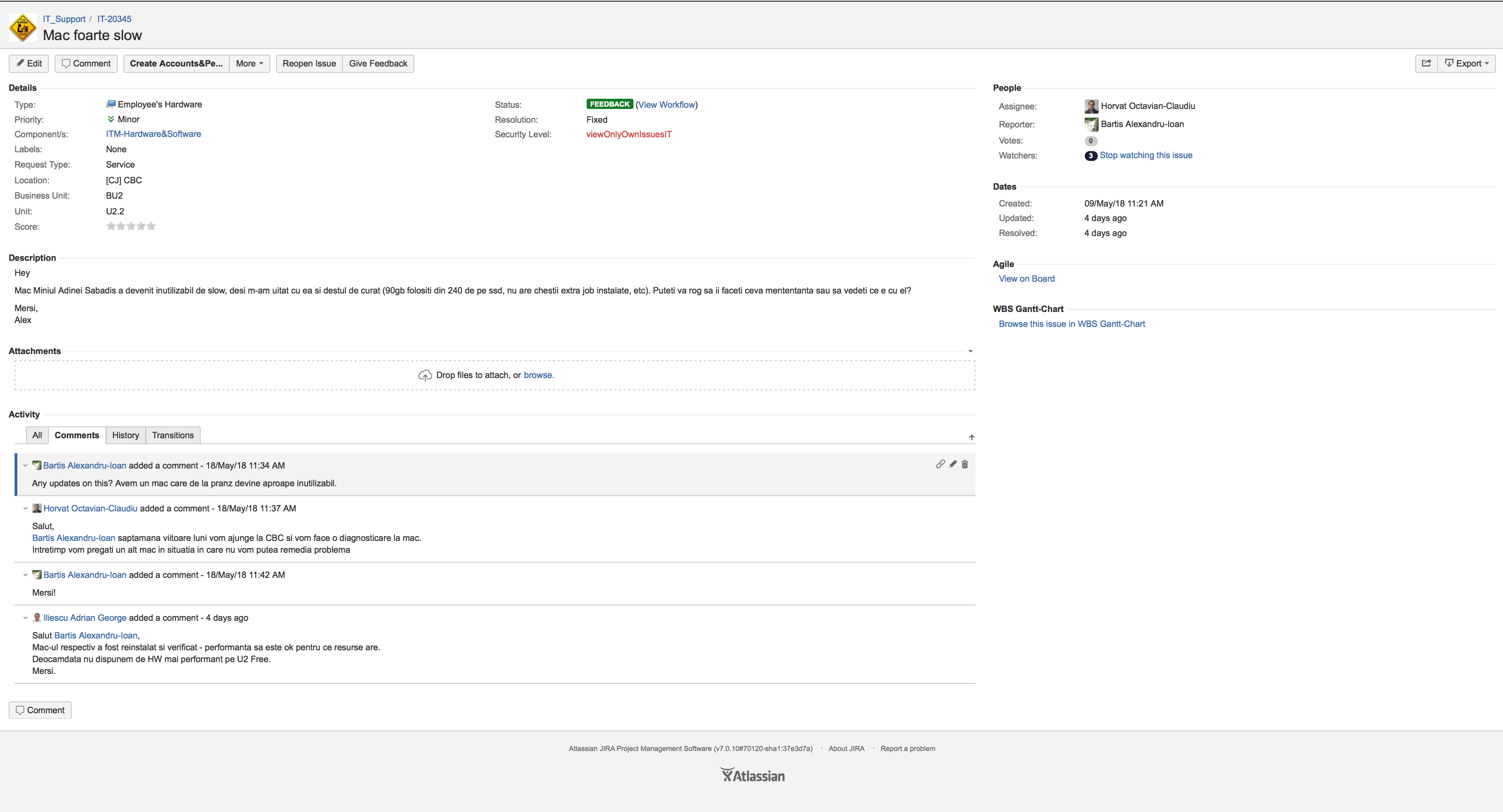The image size is (1503, 812).
Task: Collapse Horvat Octavian-Claudiu's 11:37 AM comment
Action: pyautogui.click(x=25, y=508)
